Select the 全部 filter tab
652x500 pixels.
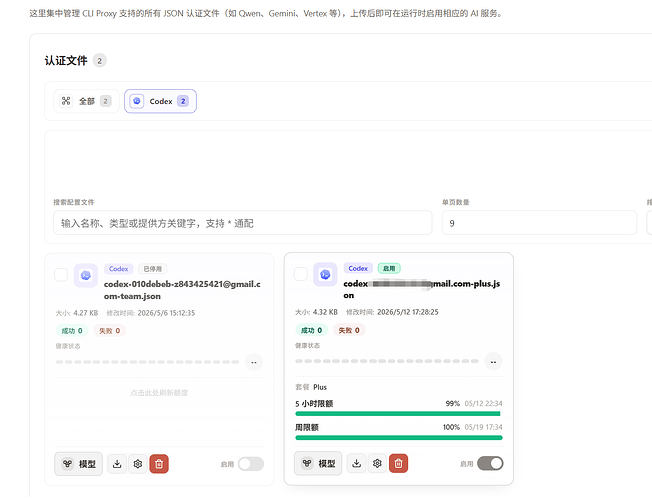[x=86, y=101]
